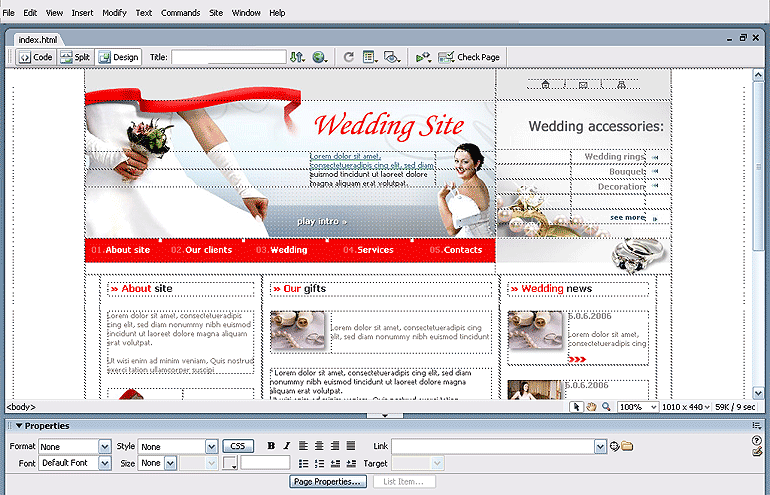Open the Properties panel options menu icon
The image size is (770, 495).
coord(757,426)
